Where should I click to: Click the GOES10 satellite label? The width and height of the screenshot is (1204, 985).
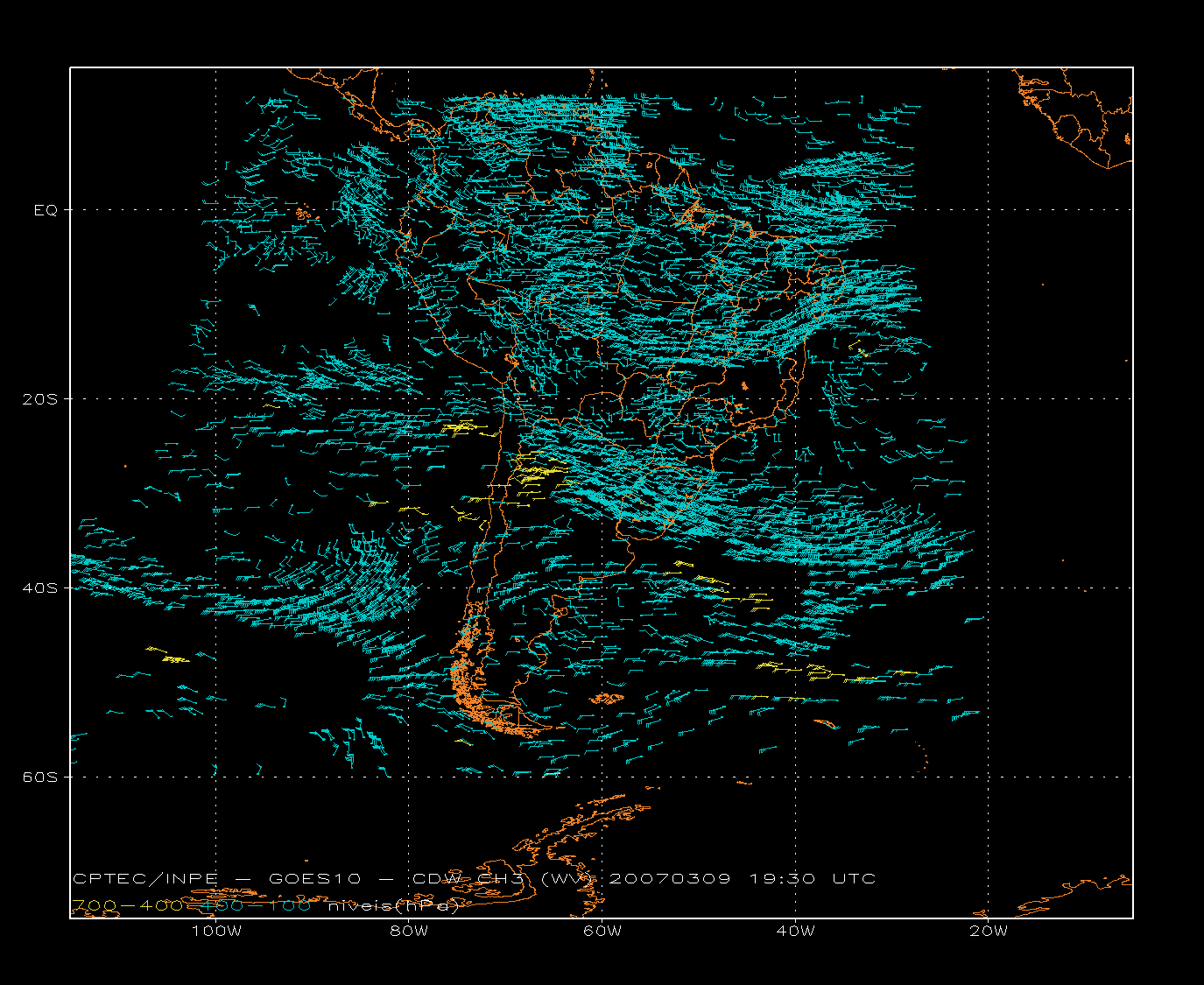click(x=315, y=879)
